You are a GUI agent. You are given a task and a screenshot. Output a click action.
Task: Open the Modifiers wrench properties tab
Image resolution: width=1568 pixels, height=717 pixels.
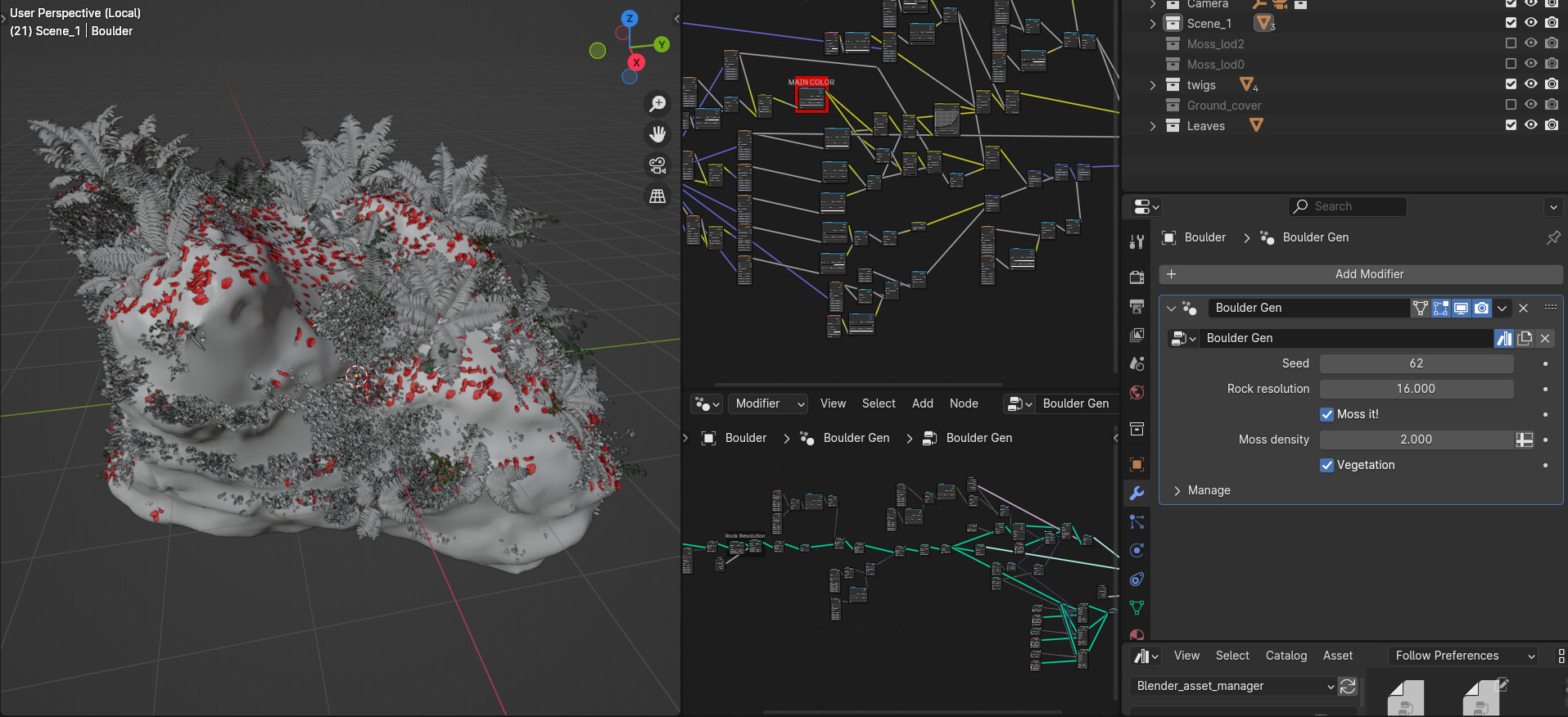(1136, 494)
